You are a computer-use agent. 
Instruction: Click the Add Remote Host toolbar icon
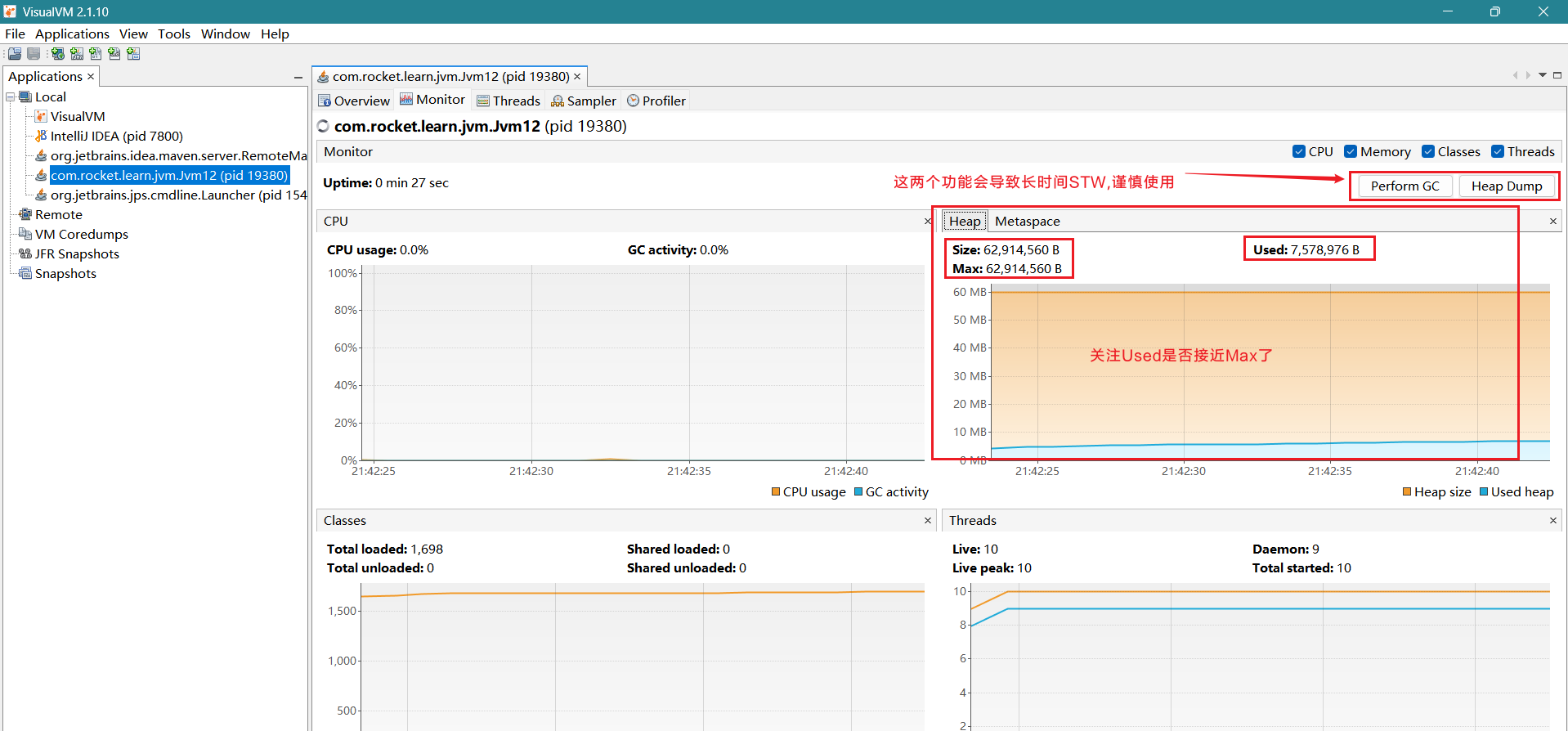(57, 54)
